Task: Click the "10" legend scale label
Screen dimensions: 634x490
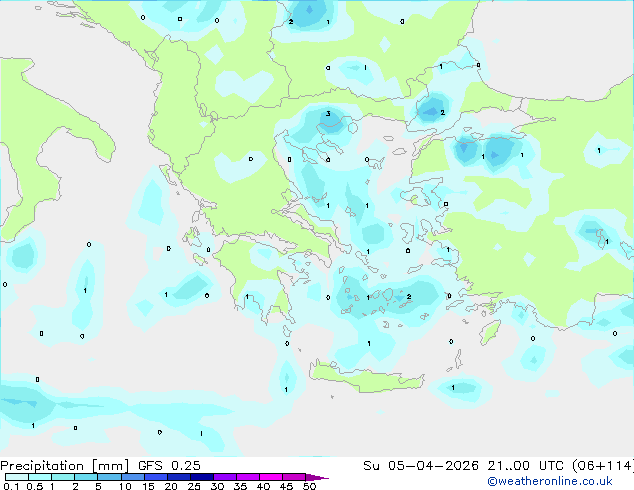Action: click(x=125, y=486)
